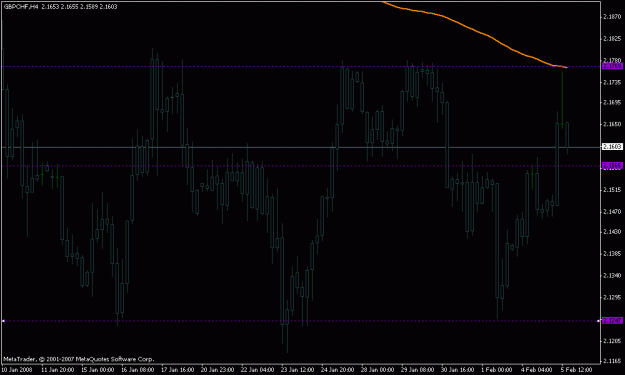The height and width of the screenshot is (375, 625).
Task: Click the 2.1205 price scale value
Action: (x=612, y=341)
